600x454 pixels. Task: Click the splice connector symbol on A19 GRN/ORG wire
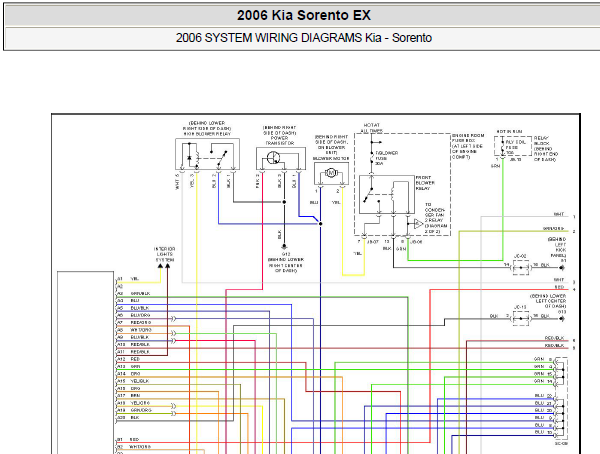(x=173, y=413)
